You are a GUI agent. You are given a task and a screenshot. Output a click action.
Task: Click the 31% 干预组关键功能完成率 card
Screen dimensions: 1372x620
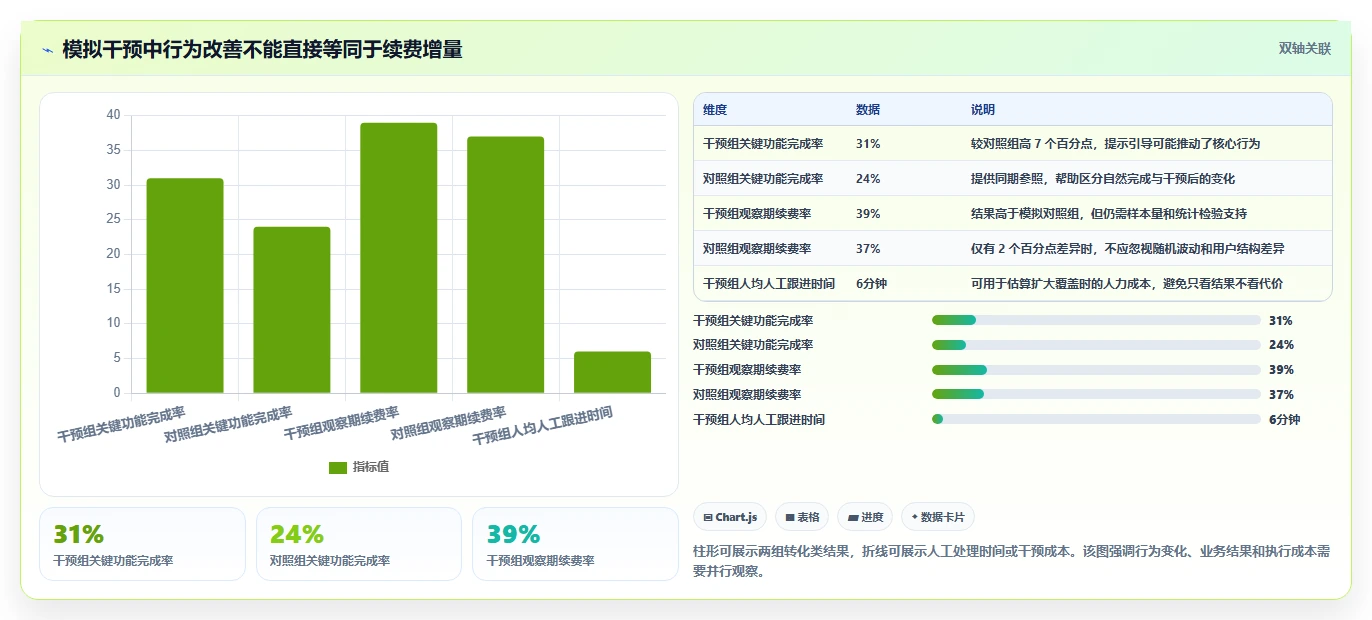tap(142, 544)
